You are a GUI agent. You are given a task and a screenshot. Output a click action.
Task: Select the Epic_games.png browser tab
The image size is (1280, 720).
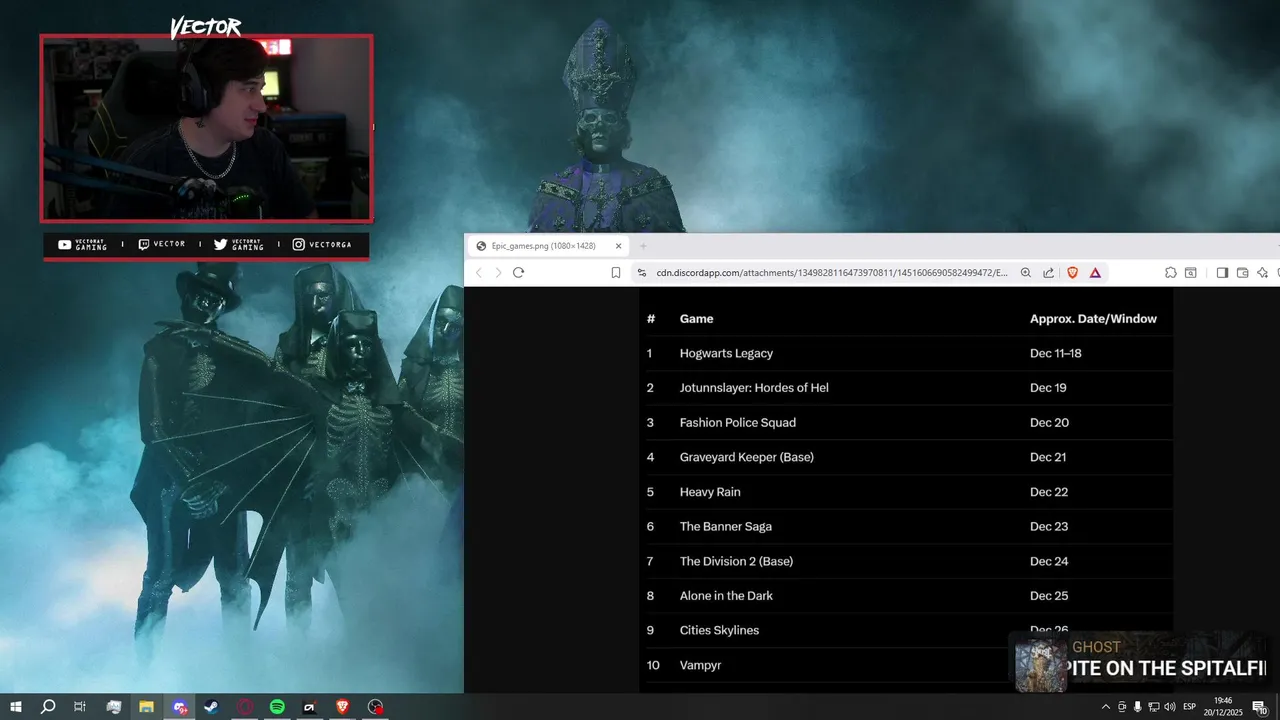pos(549,245)
